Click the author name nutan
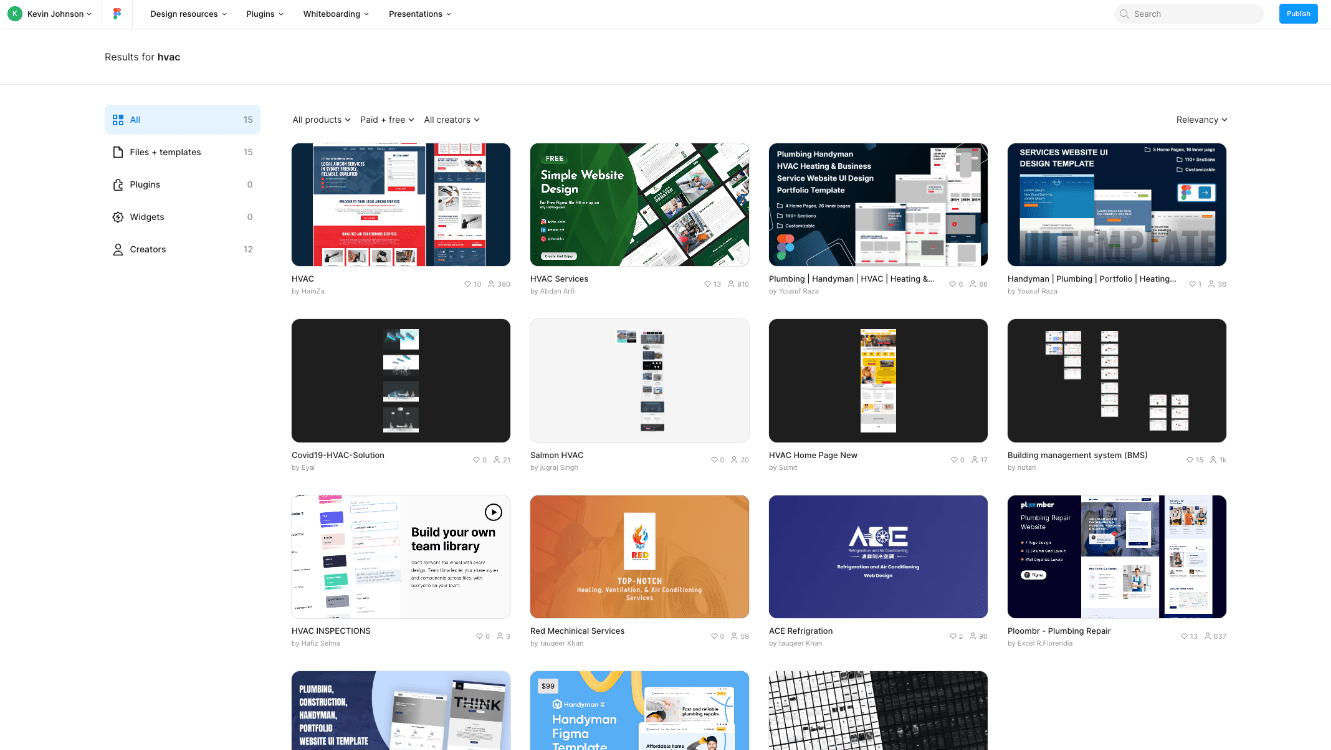 1026,467
